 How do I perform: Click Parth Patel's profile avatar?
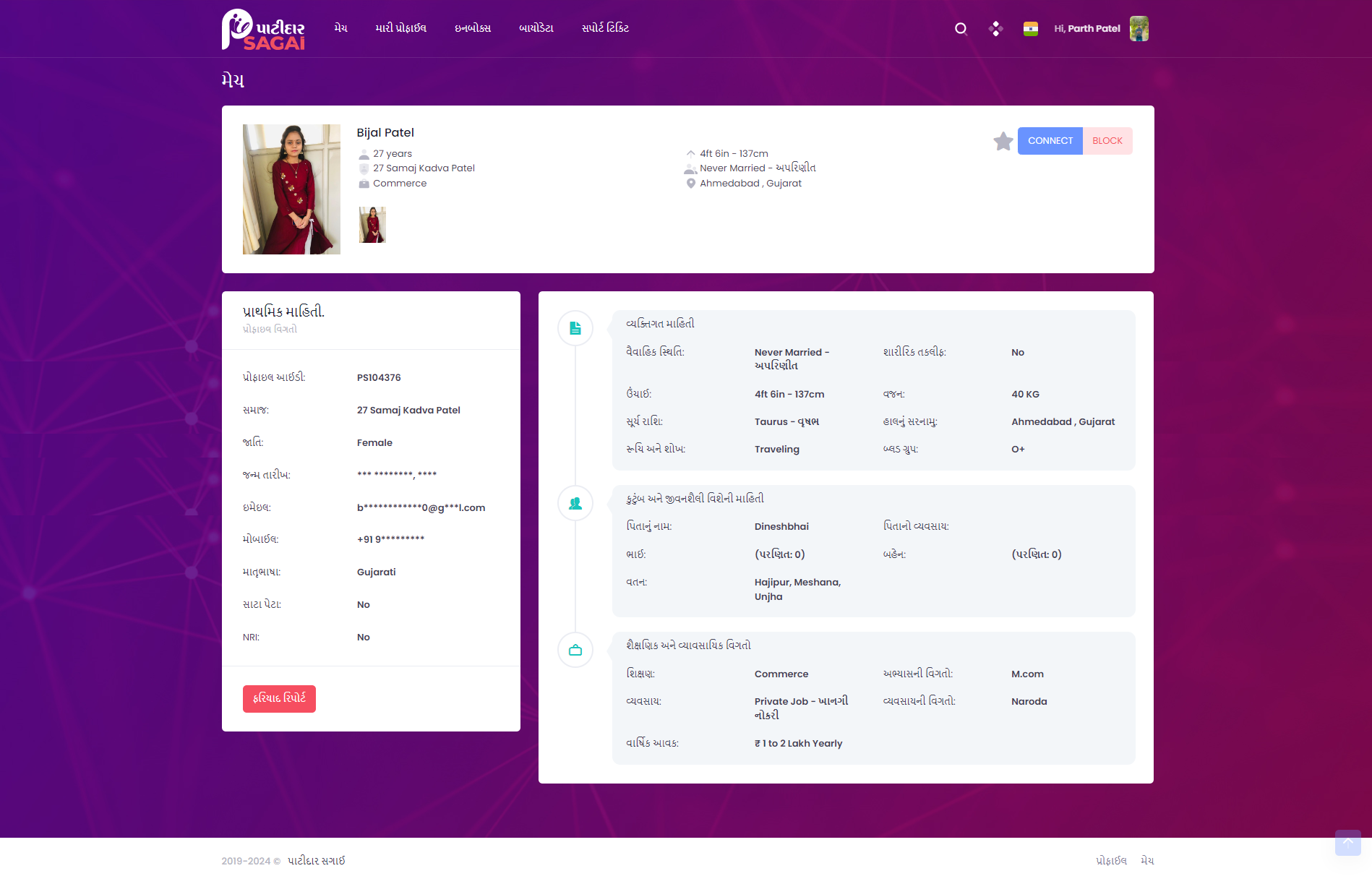pos(1139,28)
